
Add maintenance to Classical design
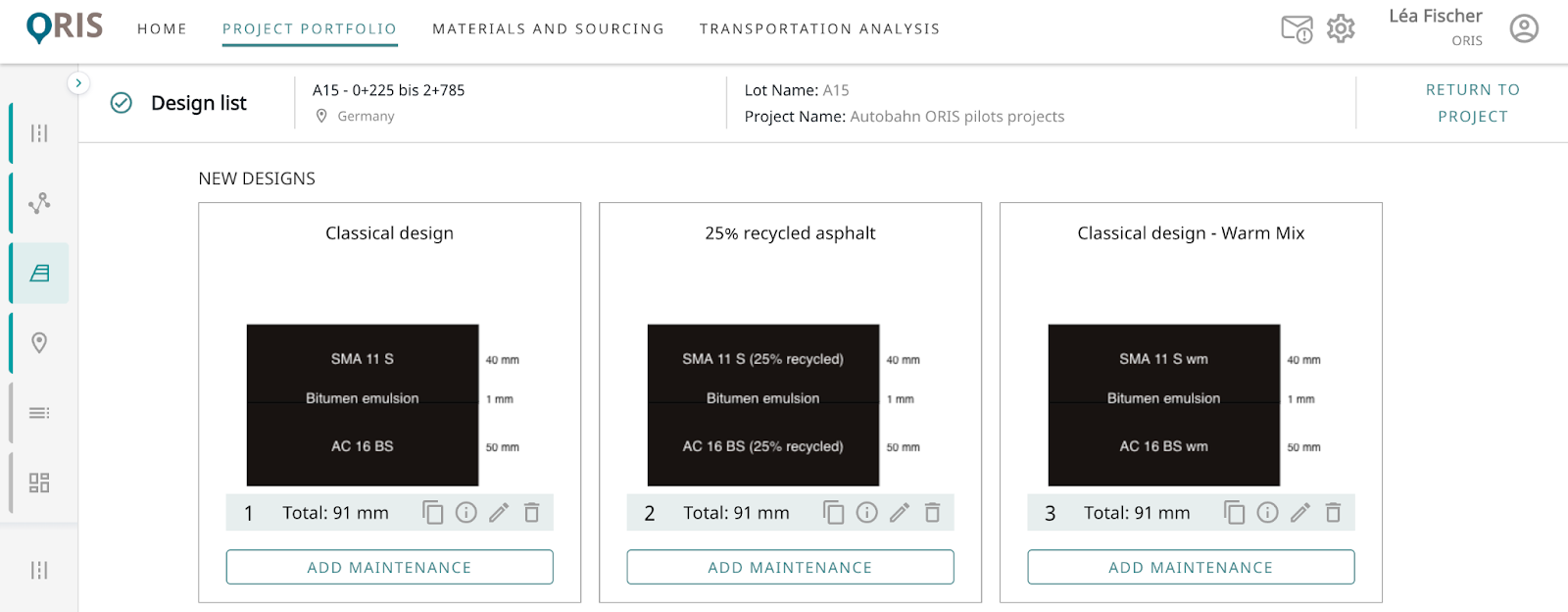click(x=389, y=567)
